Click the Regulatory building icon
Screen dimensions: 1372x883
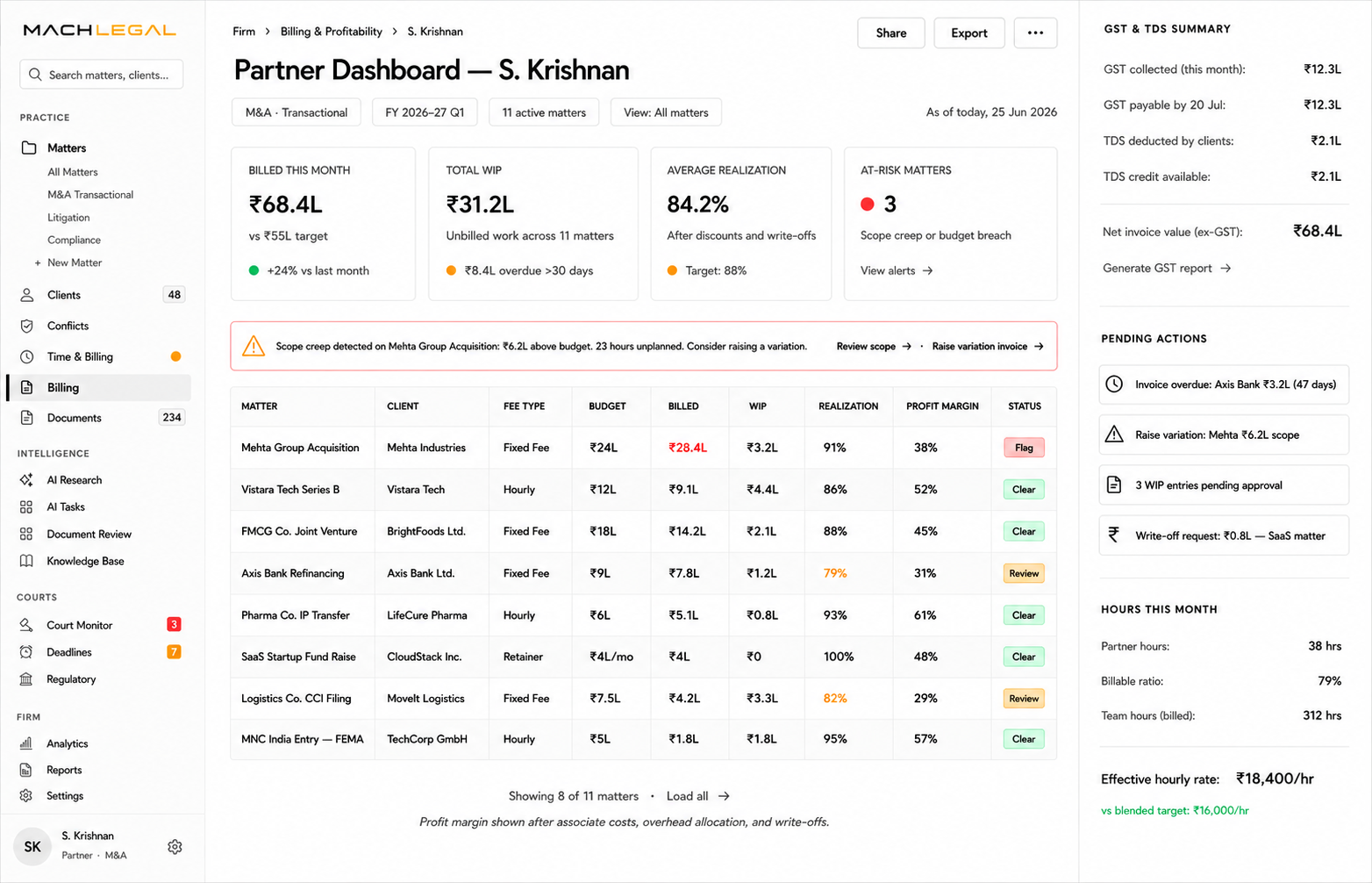[26, 679]
